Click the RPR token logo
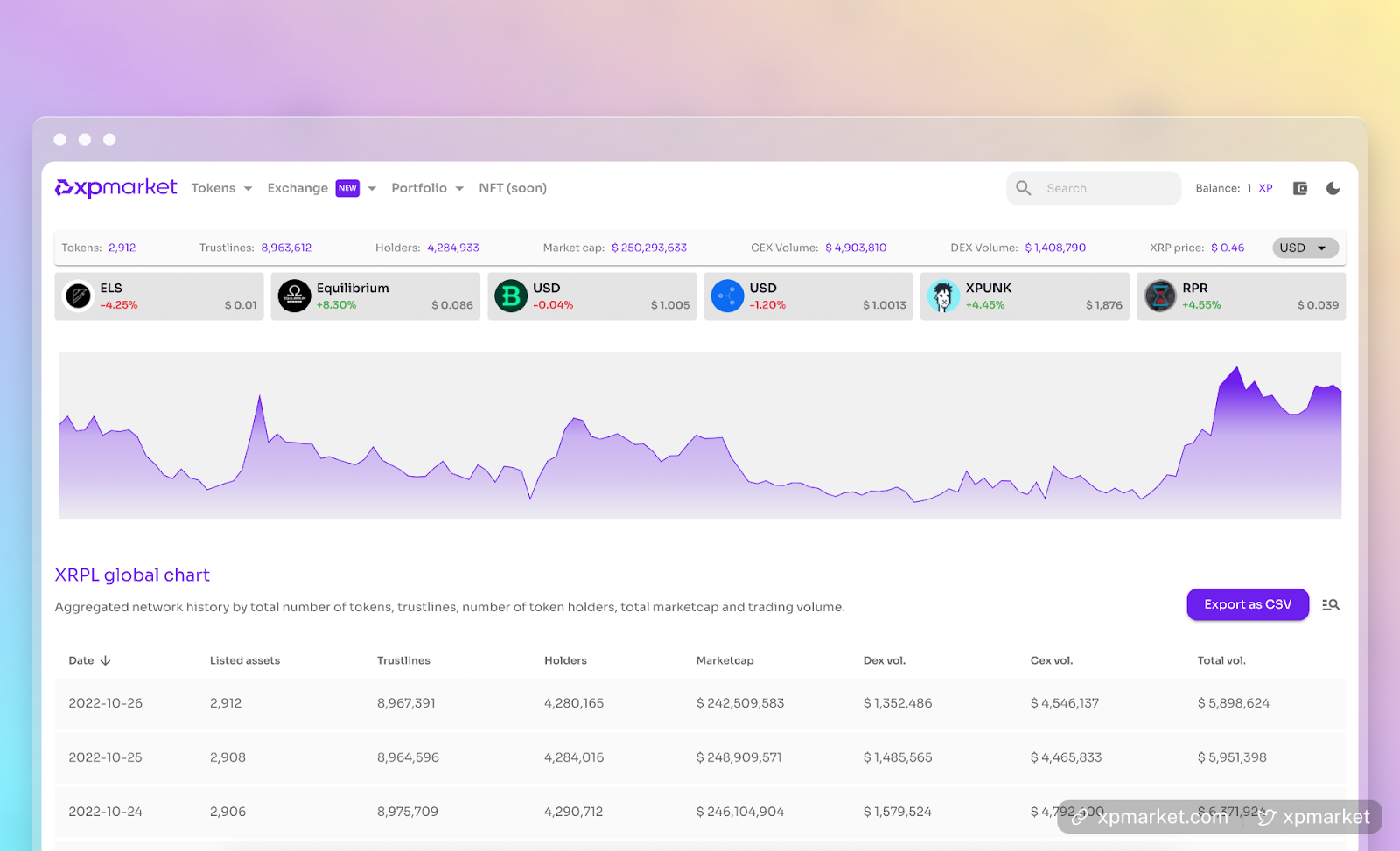This screenshot has height=851, width=1400. (1161, 296)
